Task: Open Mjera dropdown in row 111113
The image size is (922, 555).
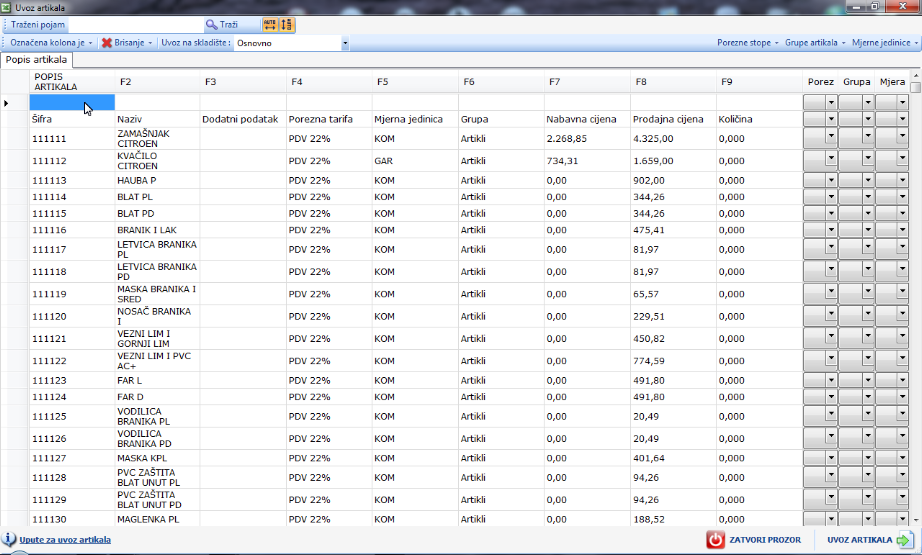Action: (903, 180)
